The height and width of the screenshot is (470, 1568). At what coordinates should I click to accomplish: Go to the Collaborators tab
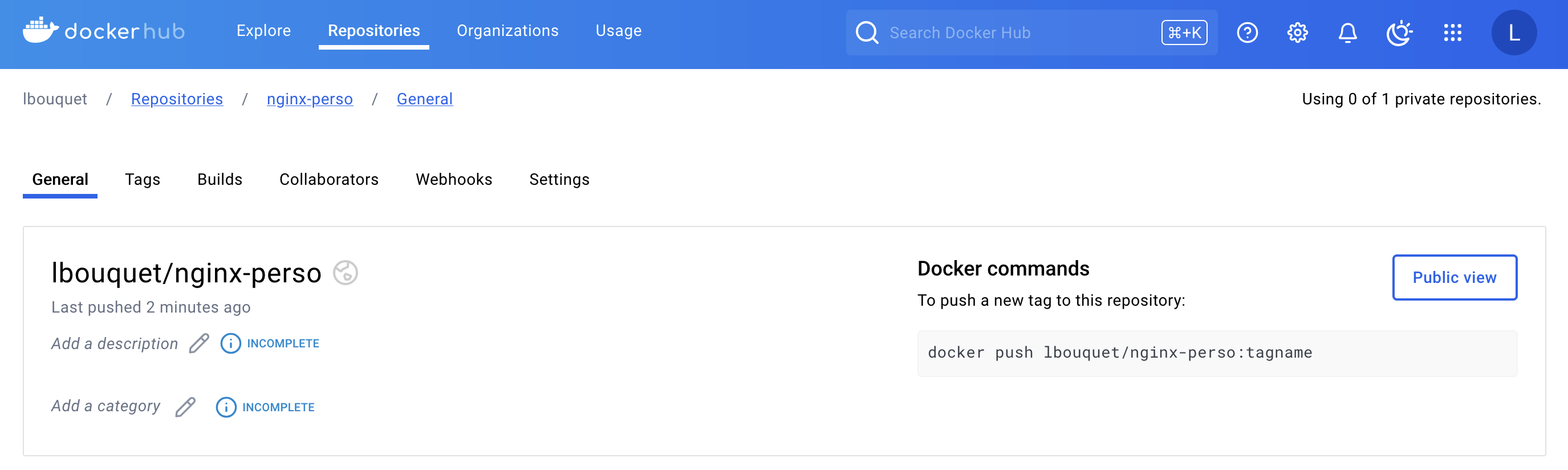(x=328, y=179)
